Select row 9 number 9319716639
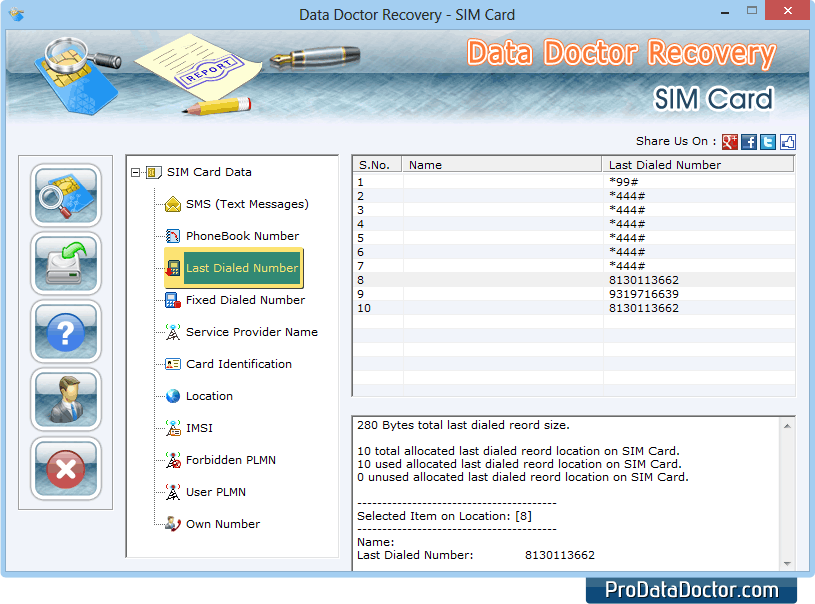815x604 pixels. [x=574, y=294]
